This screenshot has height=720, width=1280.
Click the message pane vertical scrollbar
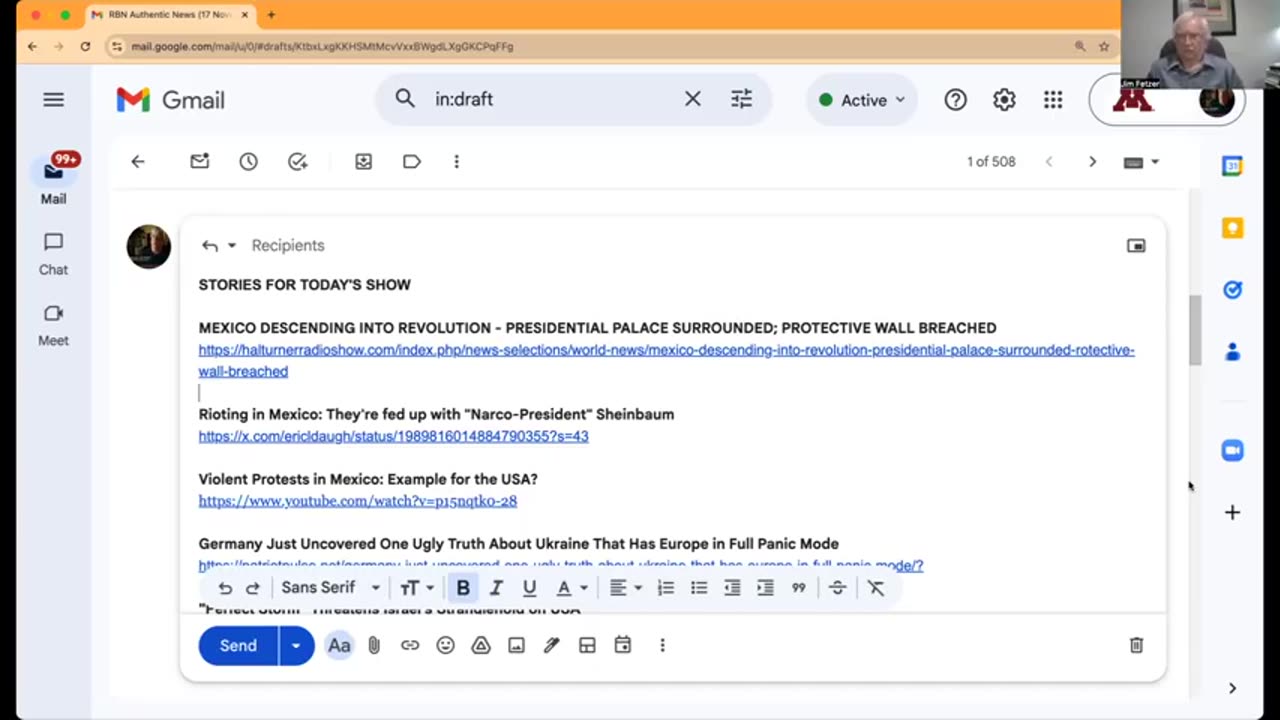[x=1194, y=331]
